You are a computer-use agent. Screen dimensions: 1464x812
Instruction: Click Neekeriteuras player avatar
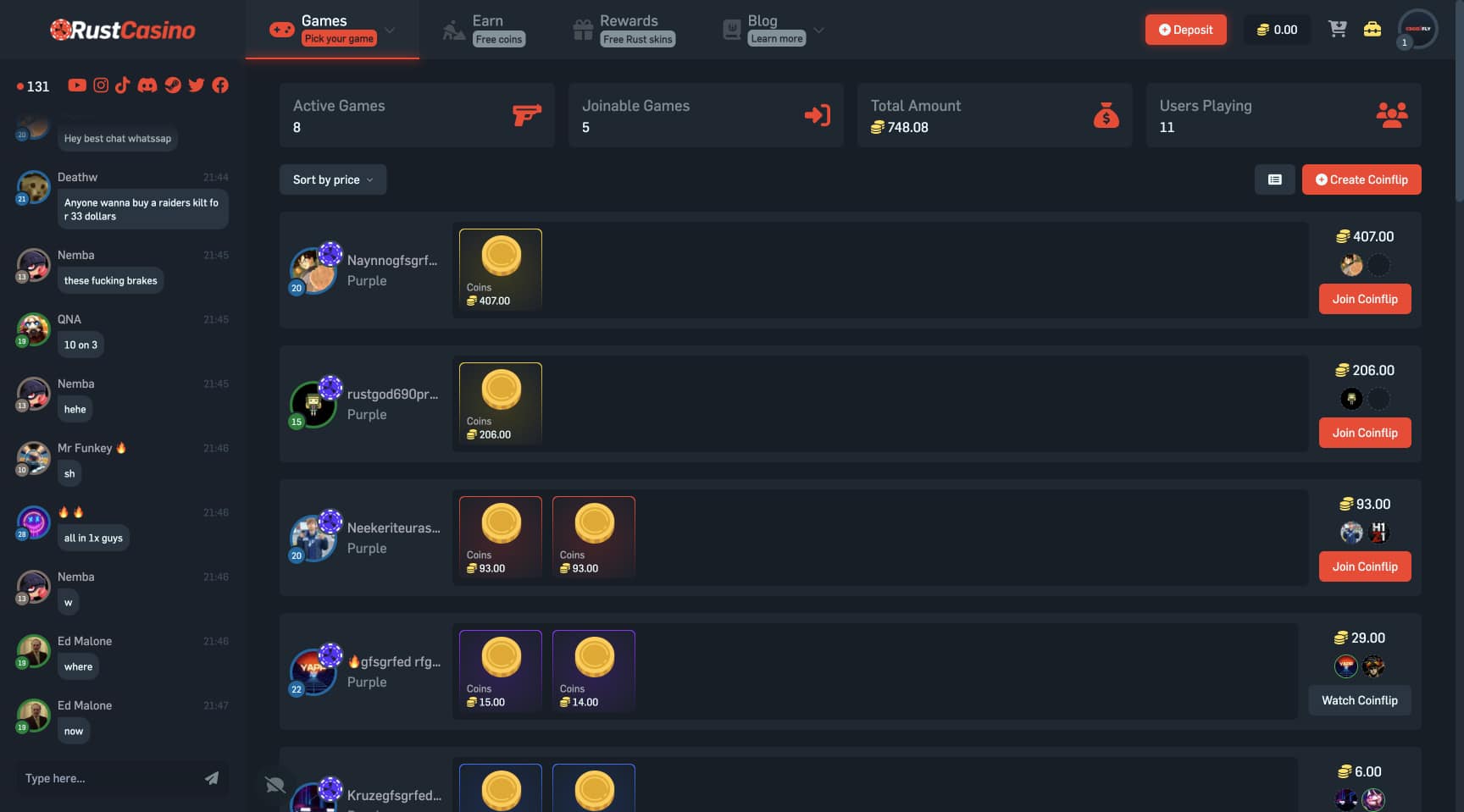(x=314, y=537)
